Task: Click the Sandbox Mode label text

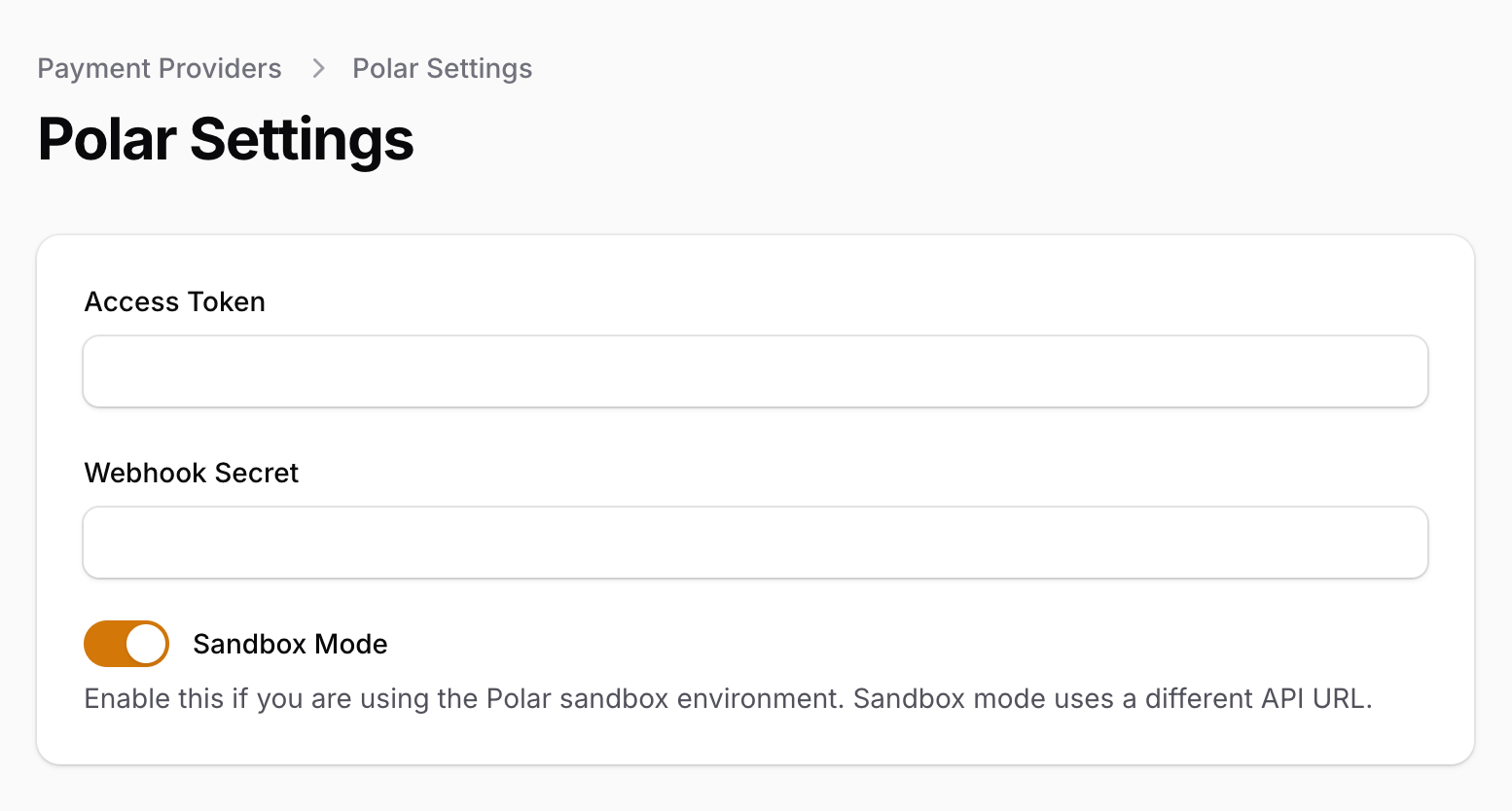Action: click(290, 644)
